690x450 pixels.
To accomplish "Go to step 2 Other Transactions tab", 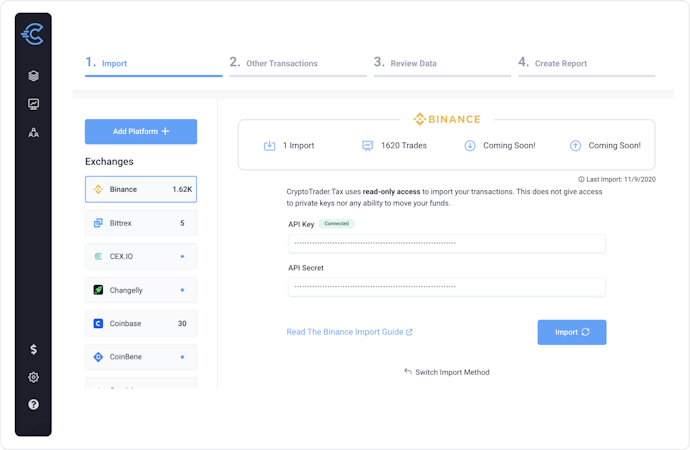I will (298, 64).
